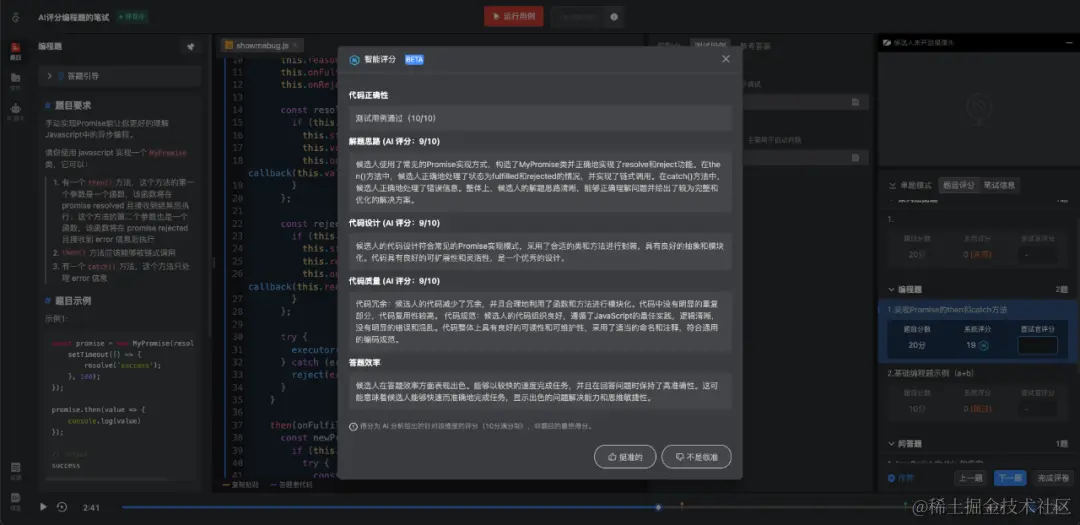Click the 答题效率 heading
Image resolution: width=1080 pixels, height=525 pixels.
pos(365,362)
